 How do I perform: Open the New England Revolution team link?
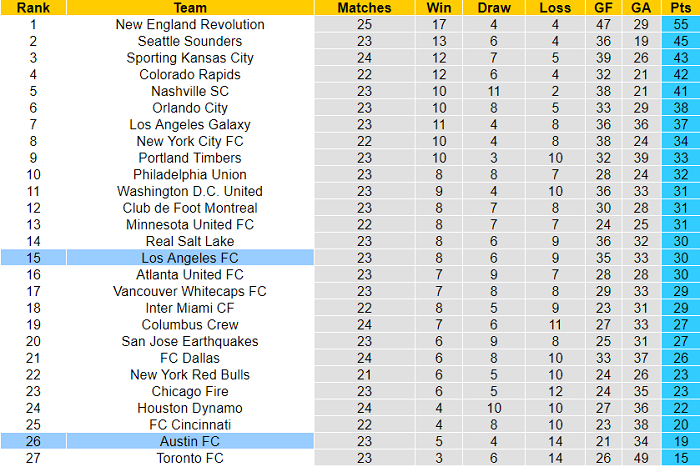(x=190, y=24)
